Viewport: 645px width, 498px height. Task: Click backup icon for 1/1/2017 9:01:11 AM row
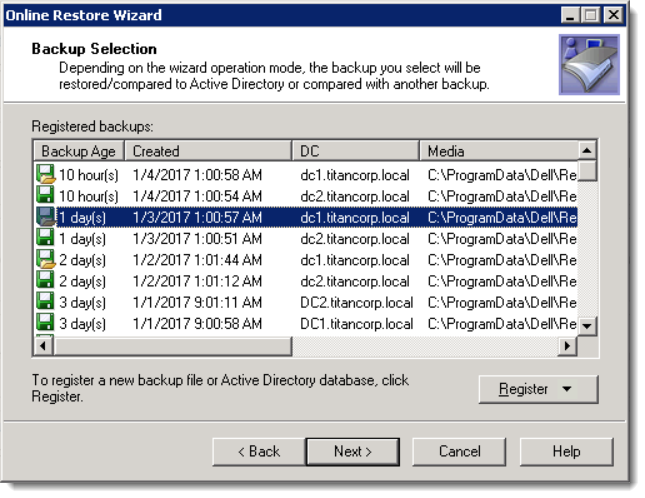[45, 302]
